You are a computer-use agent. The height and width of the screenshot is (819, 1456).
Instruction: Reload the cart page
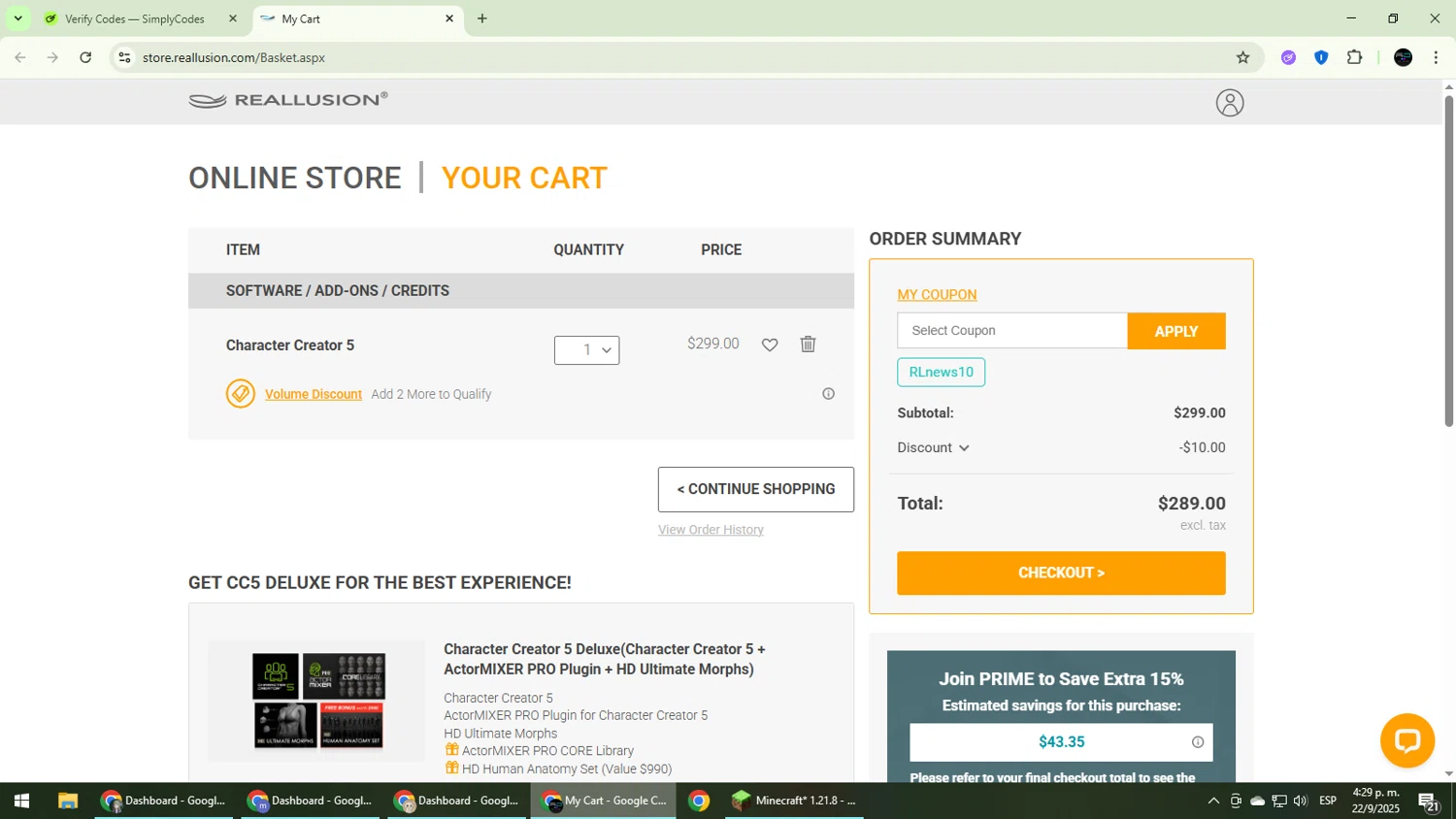click(x=85, y=57)
